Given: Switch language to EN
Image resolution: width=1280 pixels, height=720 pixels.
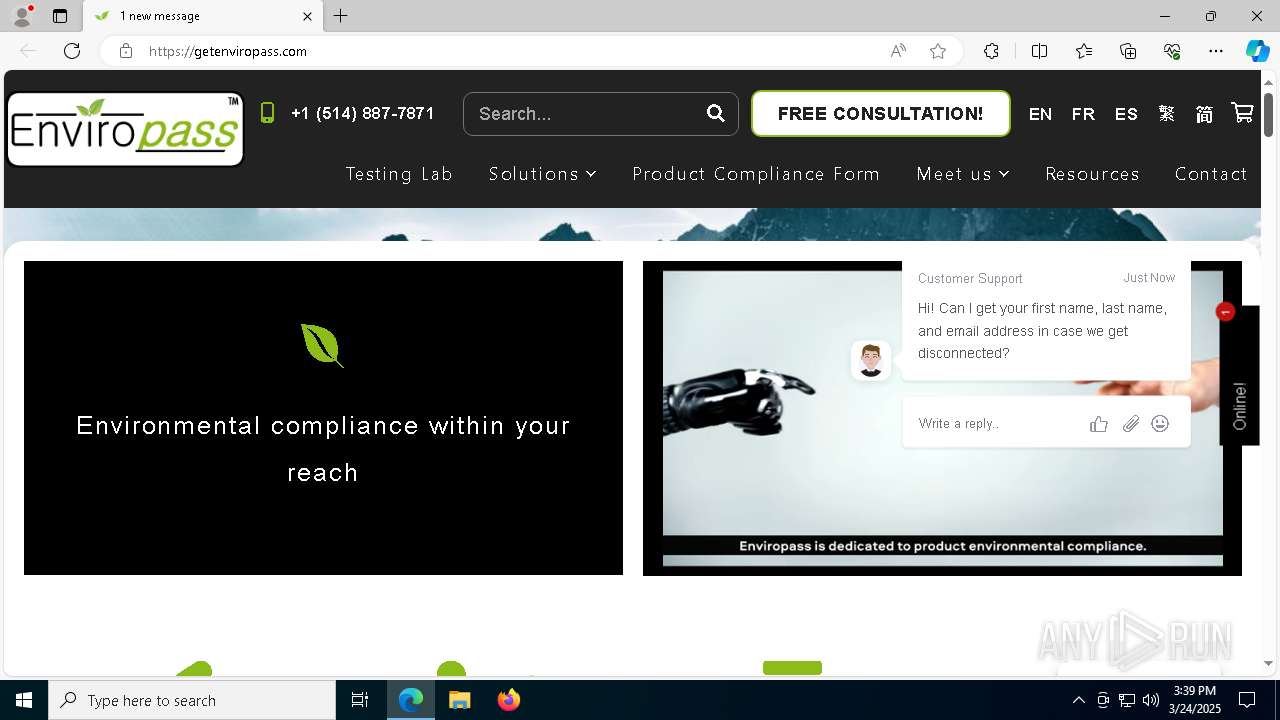Looking at the screenshot, I should 1040,114.
